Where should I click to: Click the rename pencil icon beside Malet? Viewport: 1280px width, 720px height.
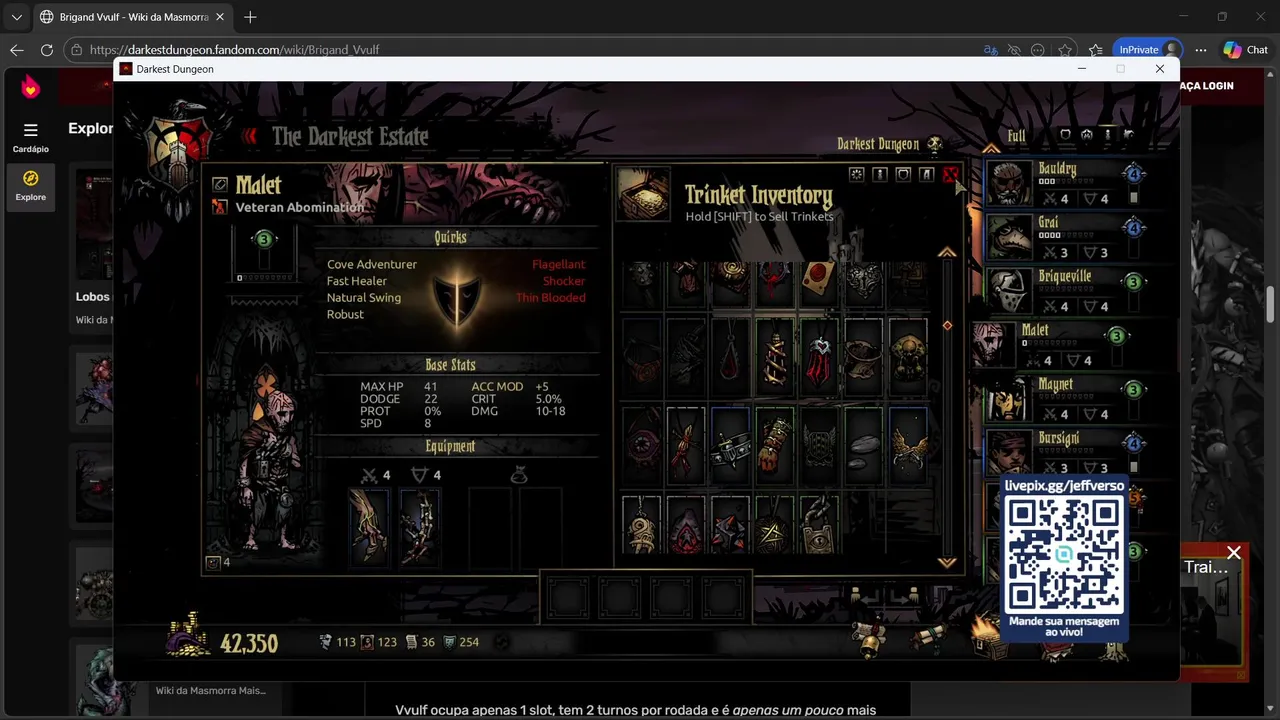220,185
